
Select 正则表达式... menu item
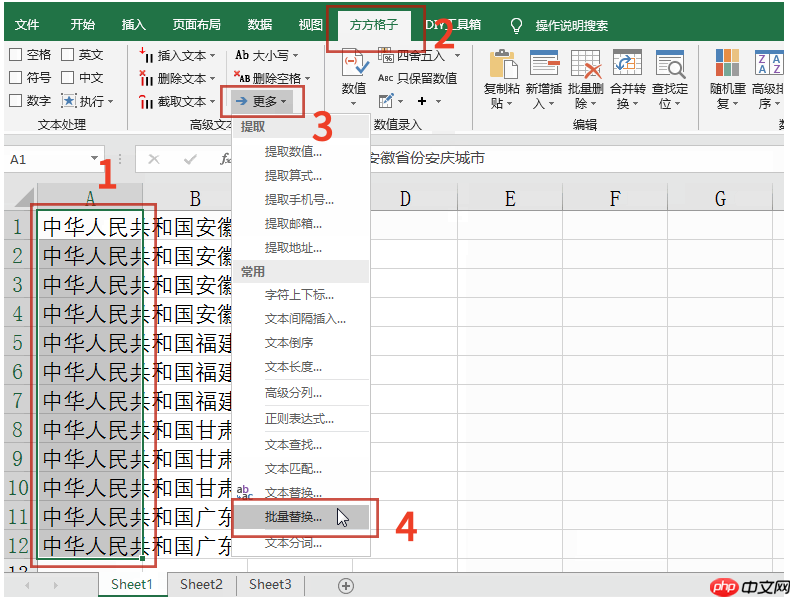coord(301,419)
